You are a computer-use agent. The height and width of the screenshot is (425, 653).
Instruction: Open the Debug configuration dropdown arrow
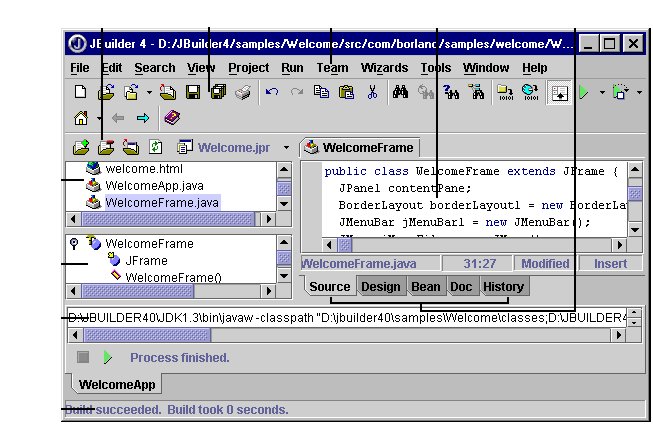639,92
